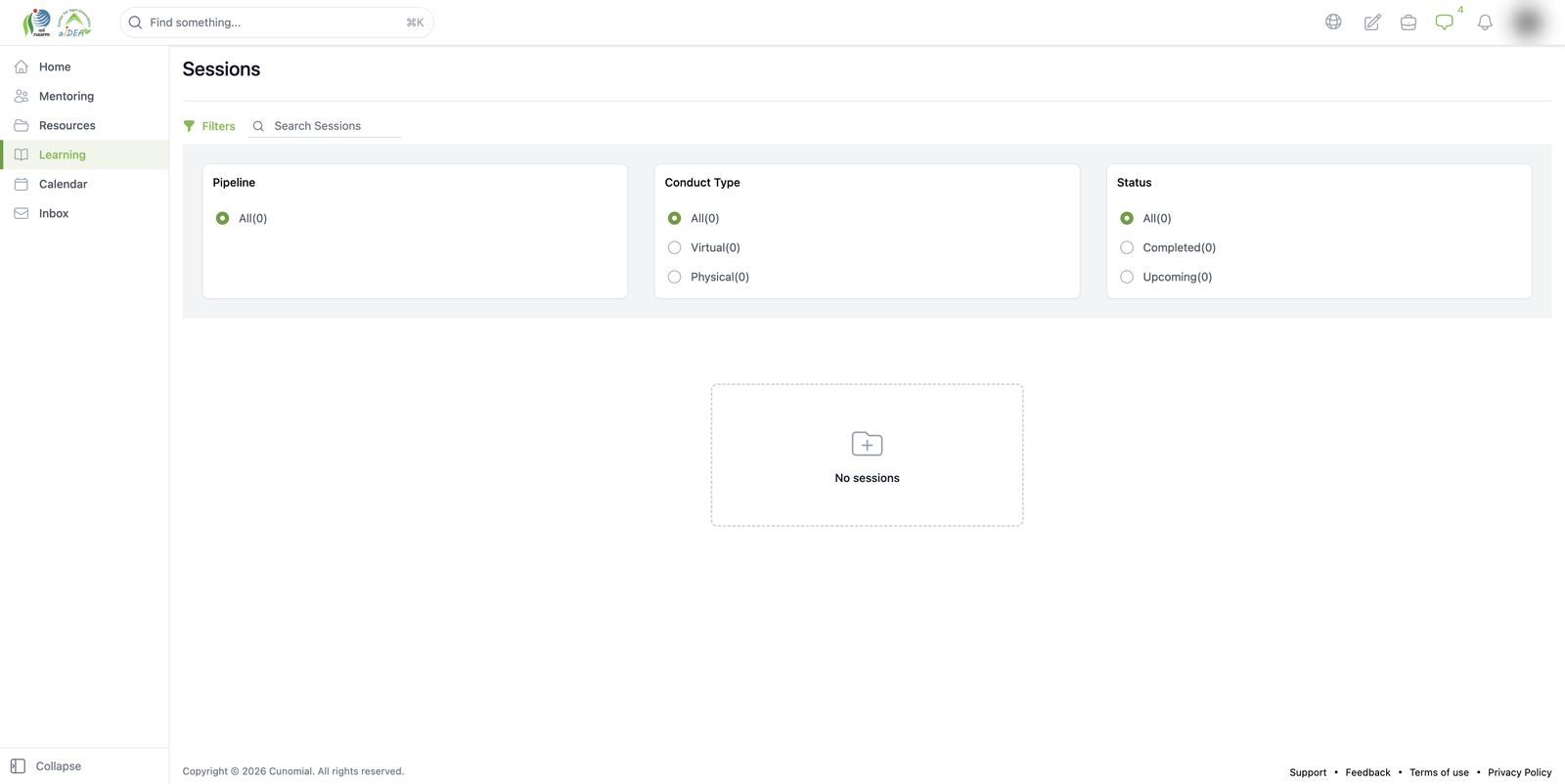The height and width of the screenshot is (784, 1565).
Task: Open Privacy Policy link
Action: click(1520, 772)
